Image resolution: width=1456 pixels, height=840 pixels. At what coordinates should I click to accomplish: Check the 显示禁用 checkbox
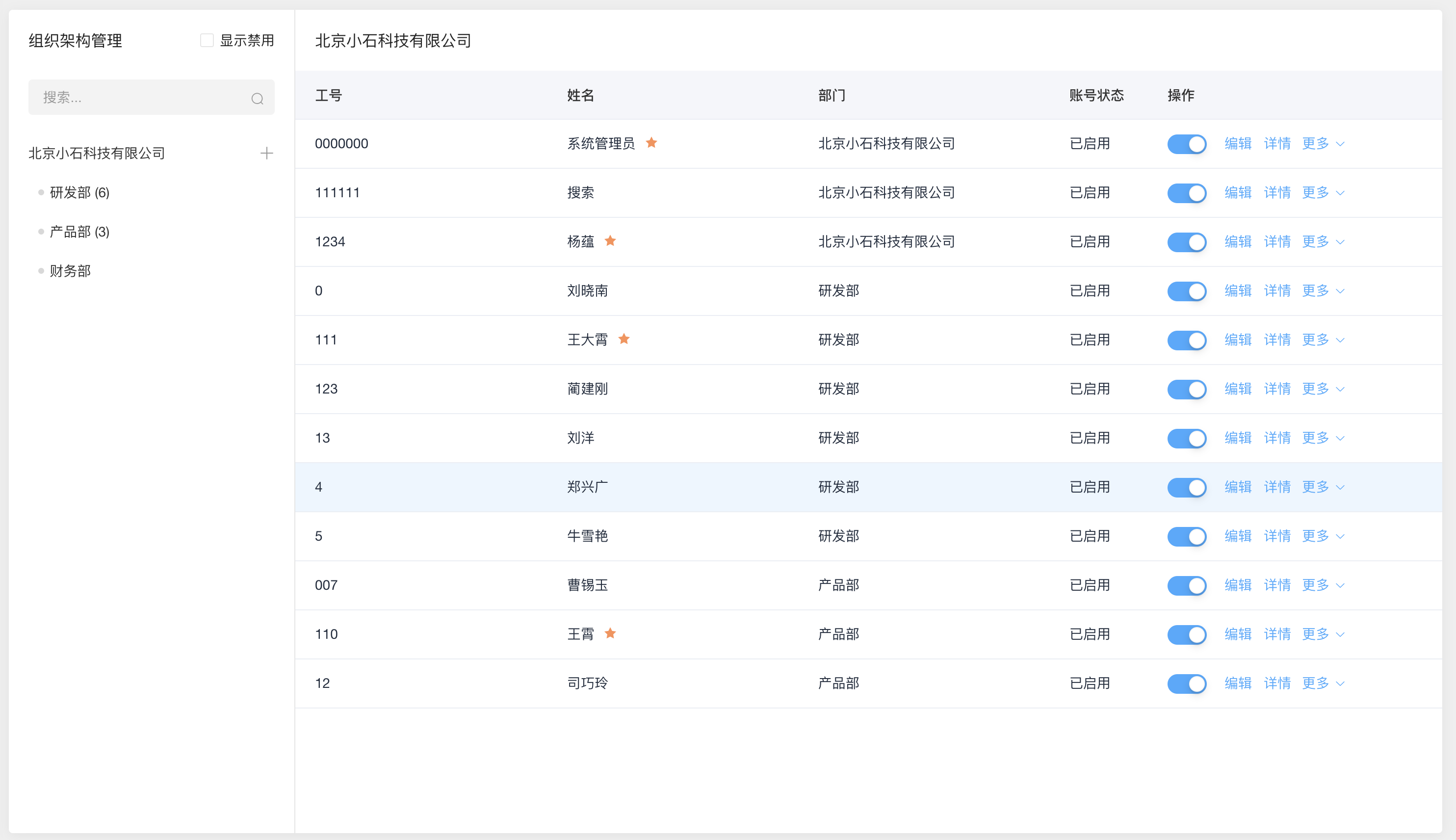click(207, 40)
